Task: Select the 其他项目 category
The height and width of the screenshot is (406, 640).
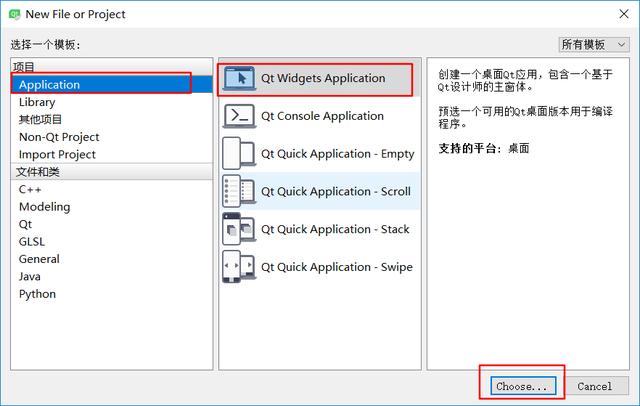Action: pos(112,120)
